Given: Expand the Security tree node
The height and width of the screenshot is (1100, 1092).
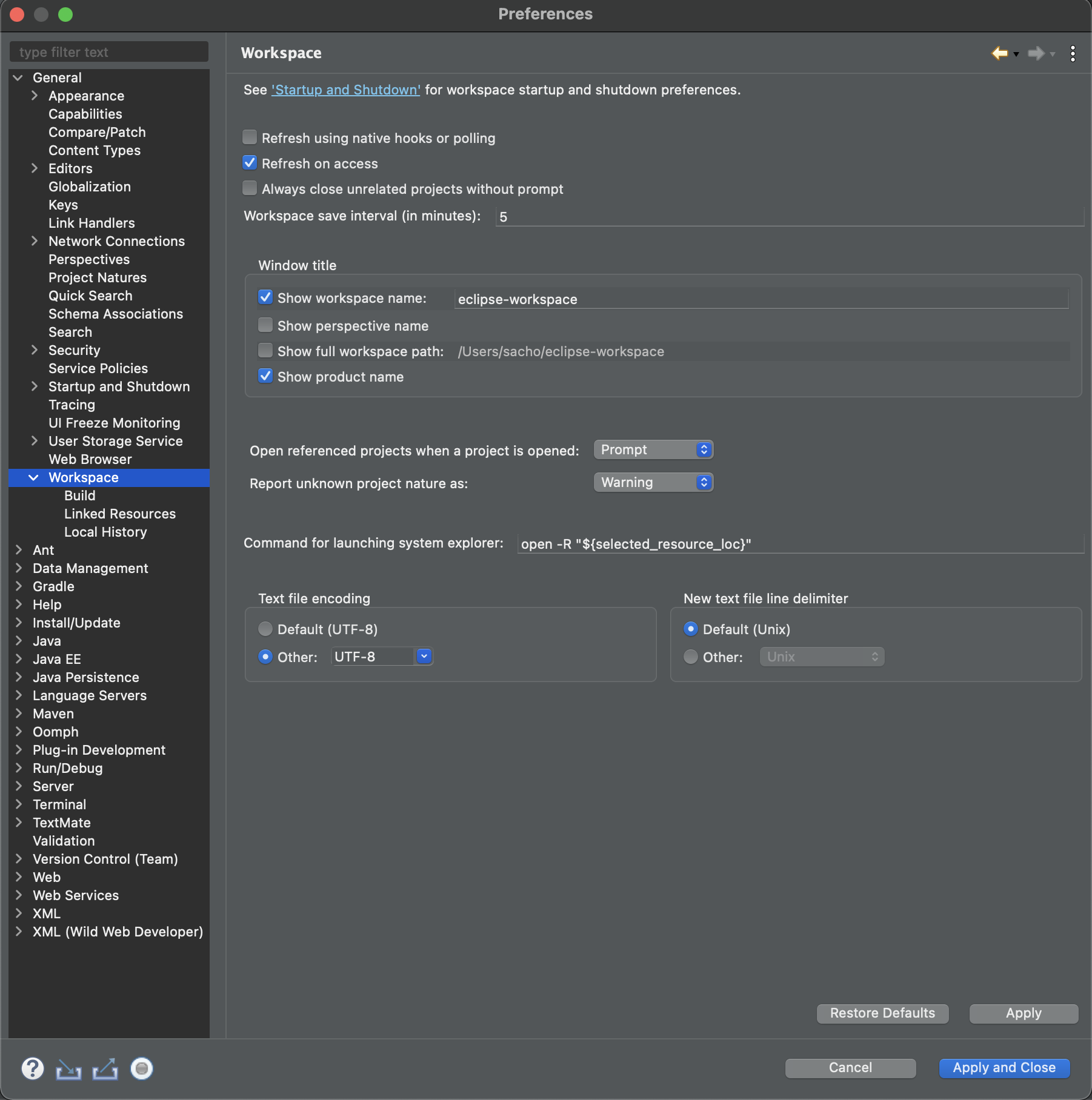Looking at the screenshot, I should point(35,350).
